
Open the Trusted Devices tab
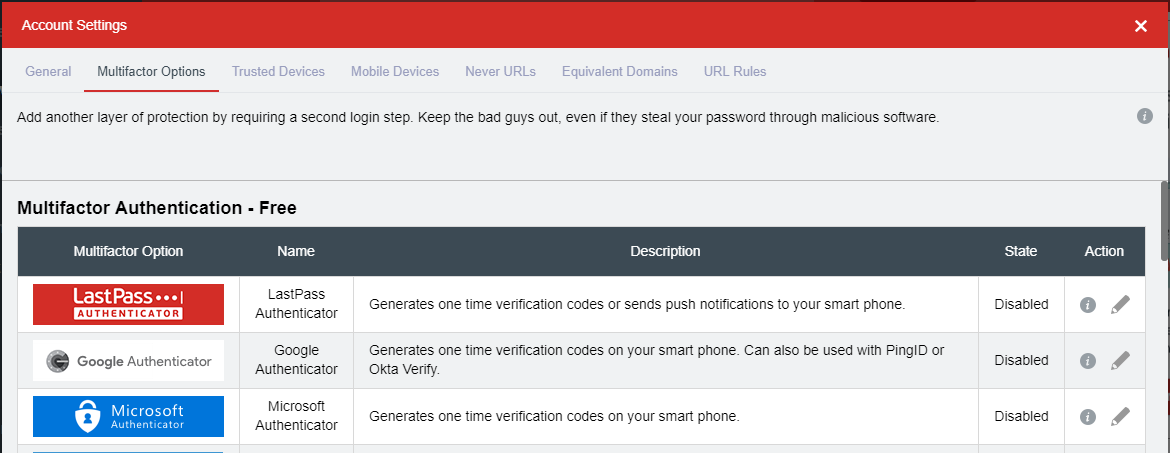click(x=278, y=72)
